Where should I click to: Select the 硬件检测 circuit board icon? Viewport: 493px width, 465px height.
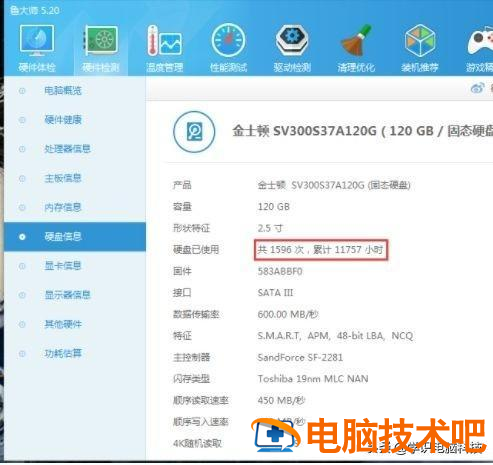101,40
